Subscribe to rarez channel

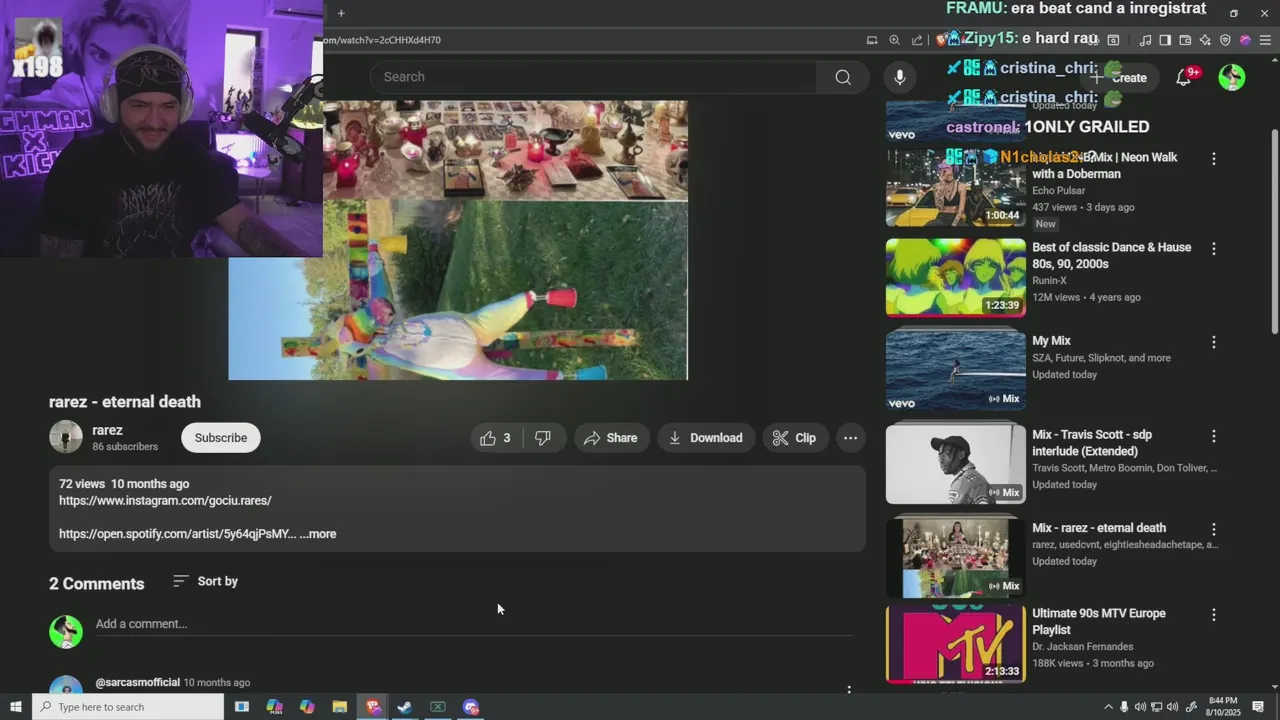(221, 438)
